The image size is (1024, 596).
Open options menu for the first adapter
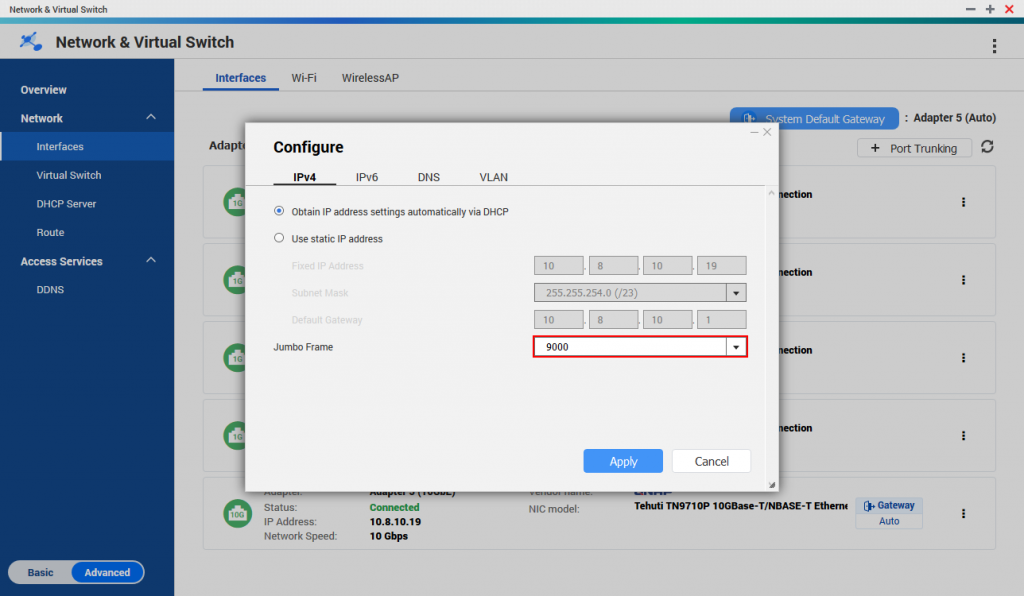(963, 202)
